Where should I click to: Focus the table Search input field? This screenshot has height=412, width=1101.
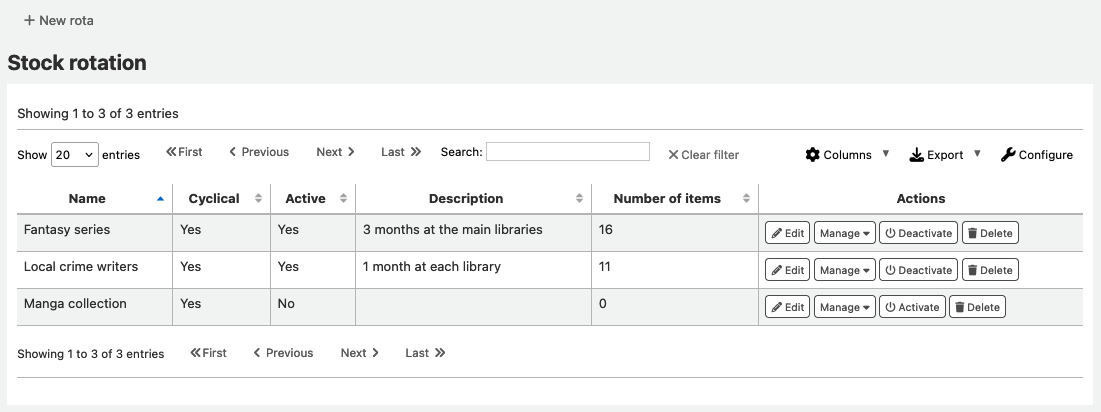tap(567, 152)
